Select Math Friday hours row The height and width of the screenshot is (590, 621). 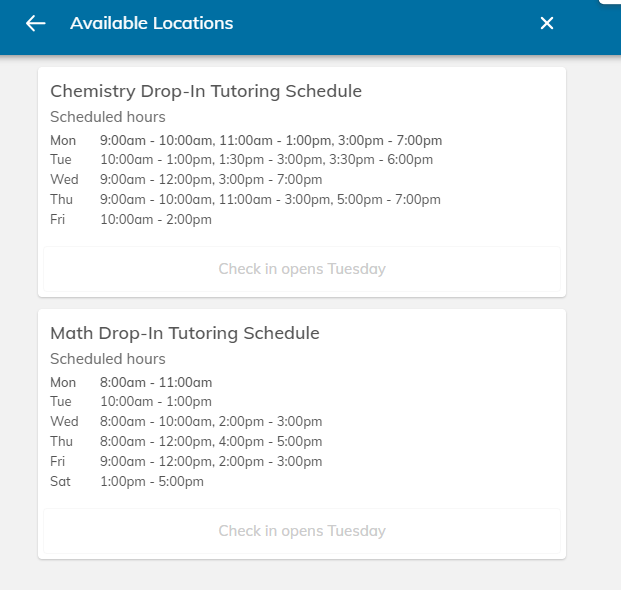(211, 462)
